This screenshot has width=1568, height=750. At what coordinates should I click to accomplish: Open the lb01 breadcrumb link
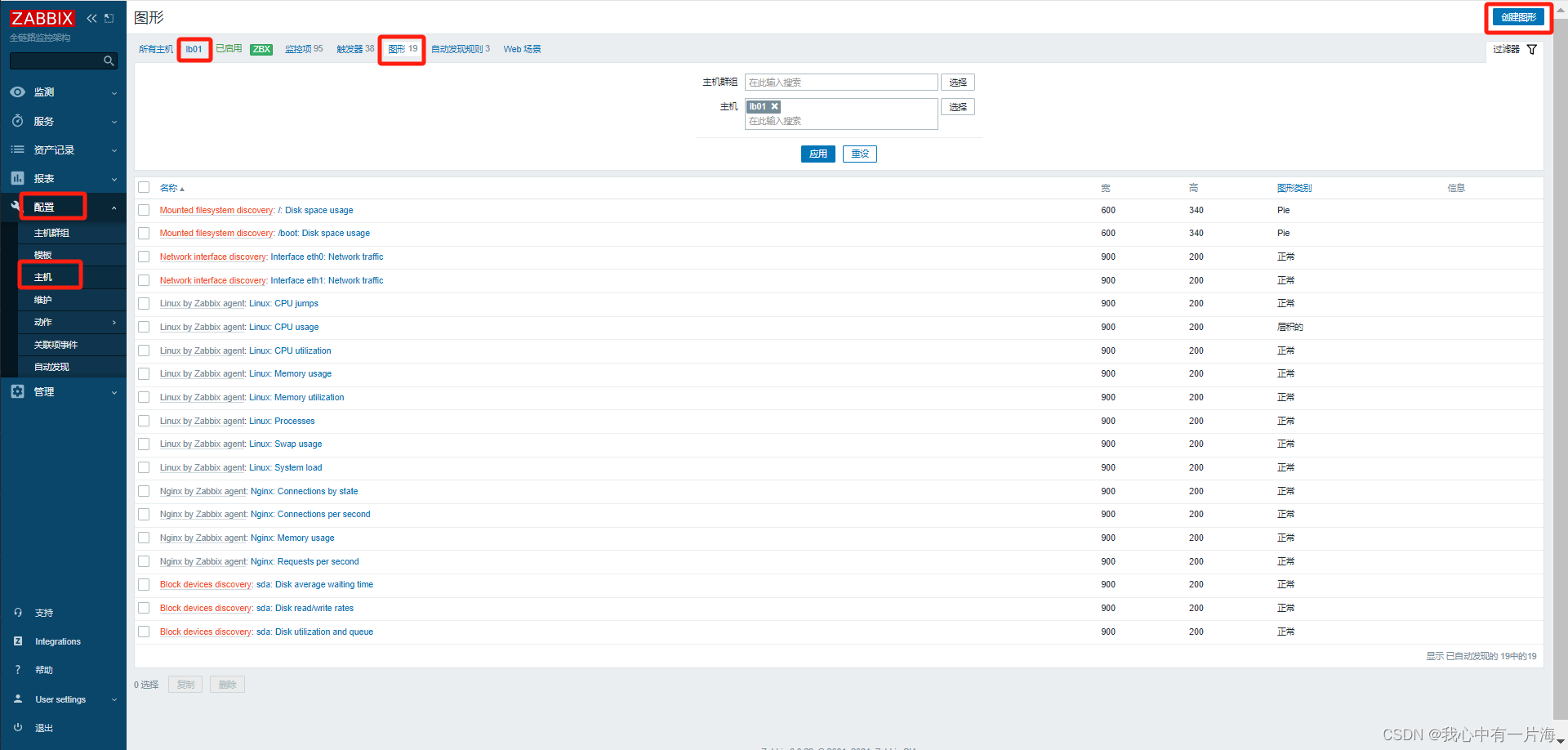(194, 49)
